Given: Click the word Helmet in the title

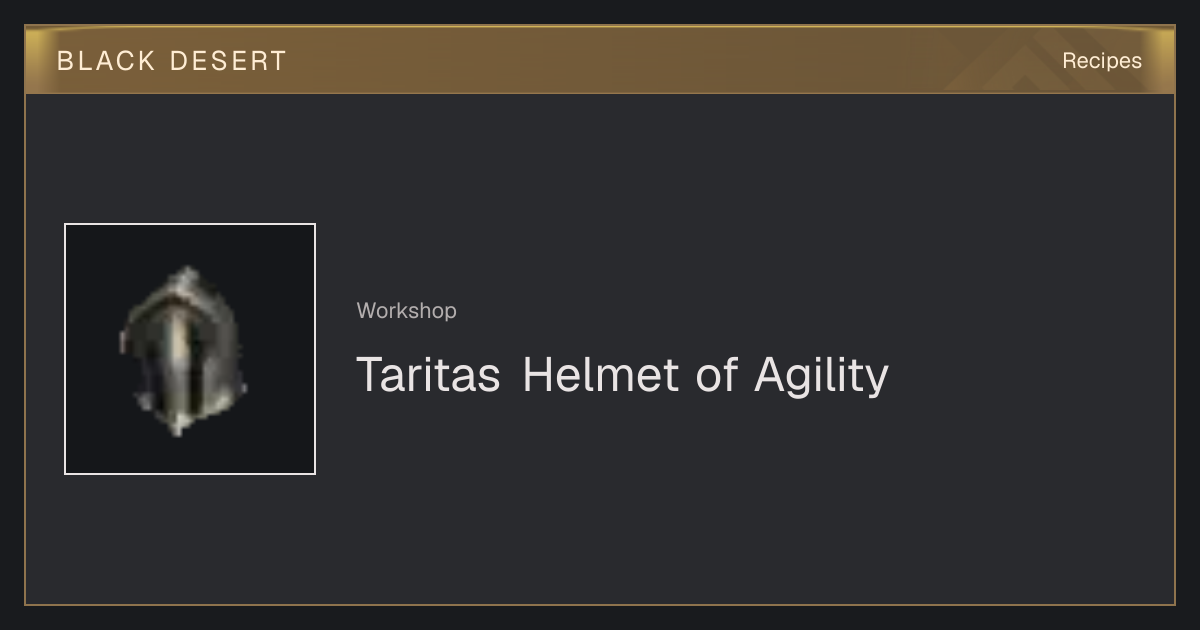Looking at the screenshot, I should point(600,375).
